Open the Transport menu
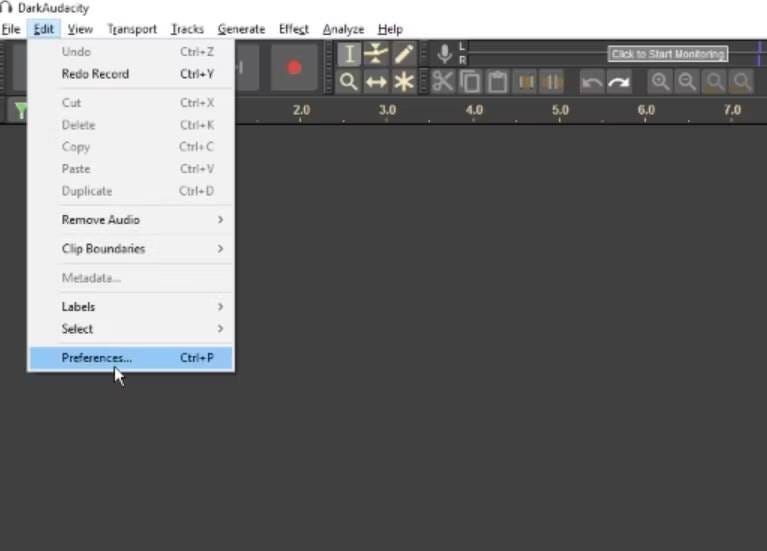 [x=132, y=29]
